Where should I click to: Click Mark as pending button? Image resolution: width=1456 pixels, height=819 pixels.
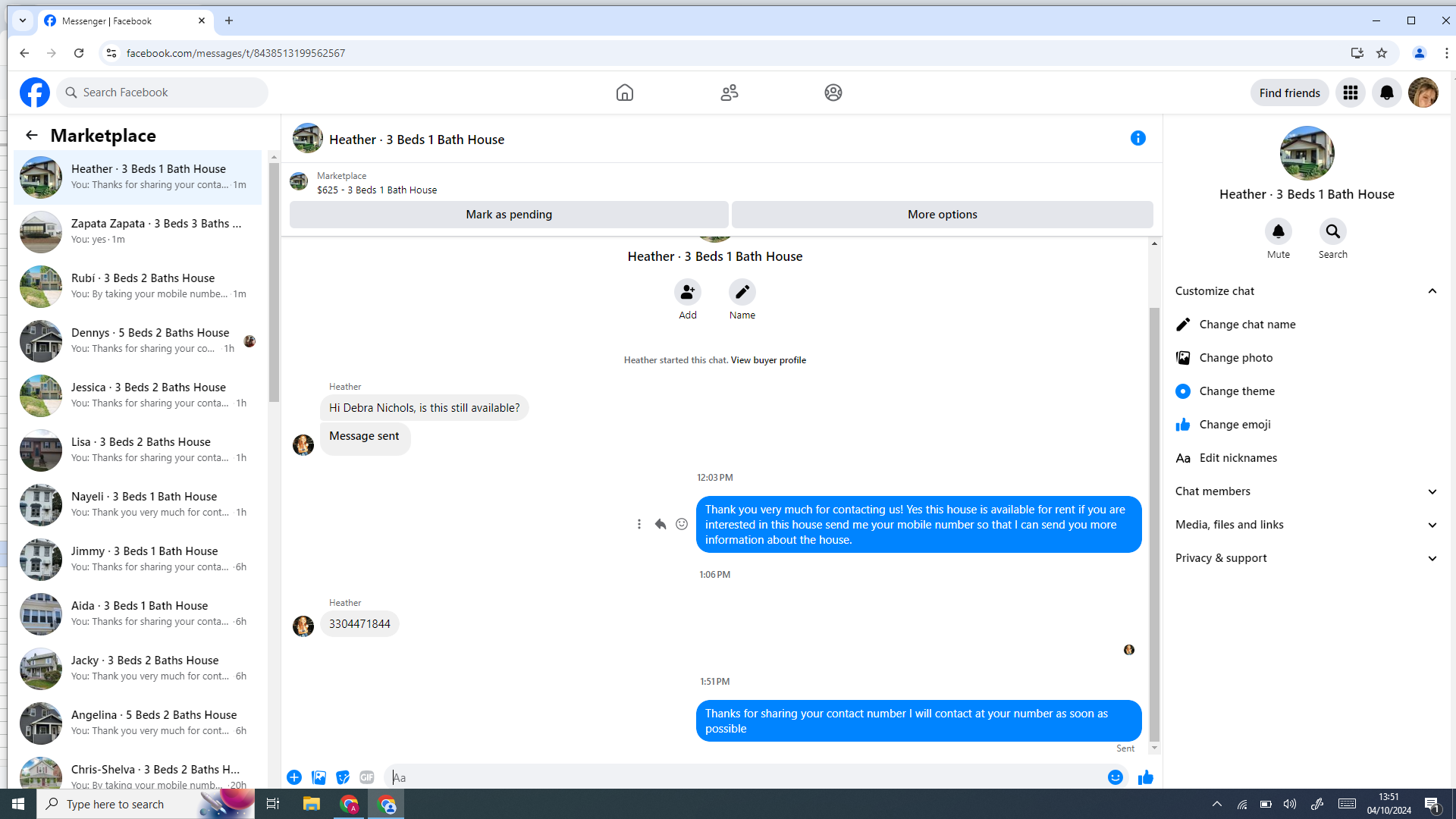tap(509, 215)
